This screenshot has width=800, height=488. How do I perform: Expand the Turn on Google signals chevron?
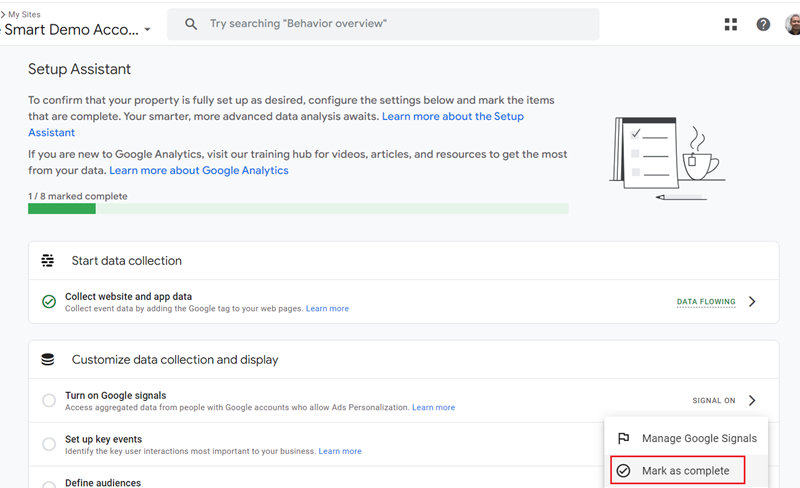click(x=752, y=400)
